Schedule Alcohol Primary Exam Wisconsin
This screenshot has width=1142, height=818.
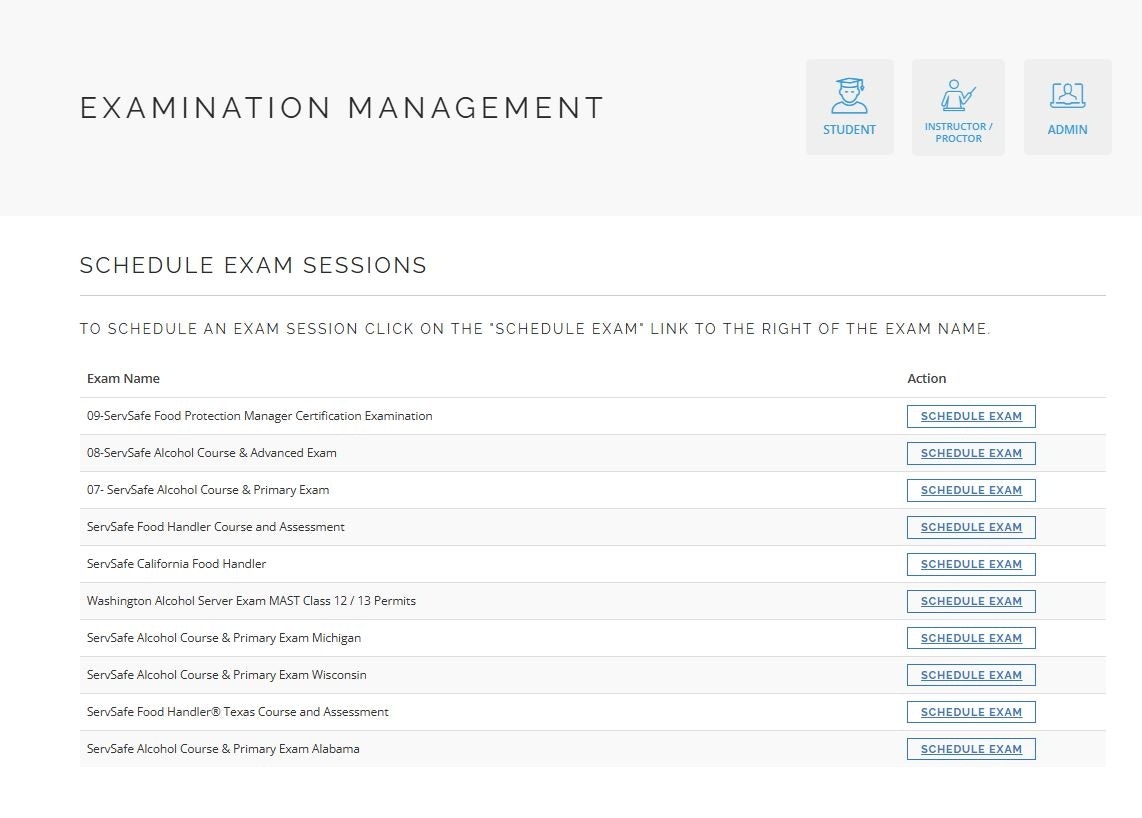tap(971, 675)
